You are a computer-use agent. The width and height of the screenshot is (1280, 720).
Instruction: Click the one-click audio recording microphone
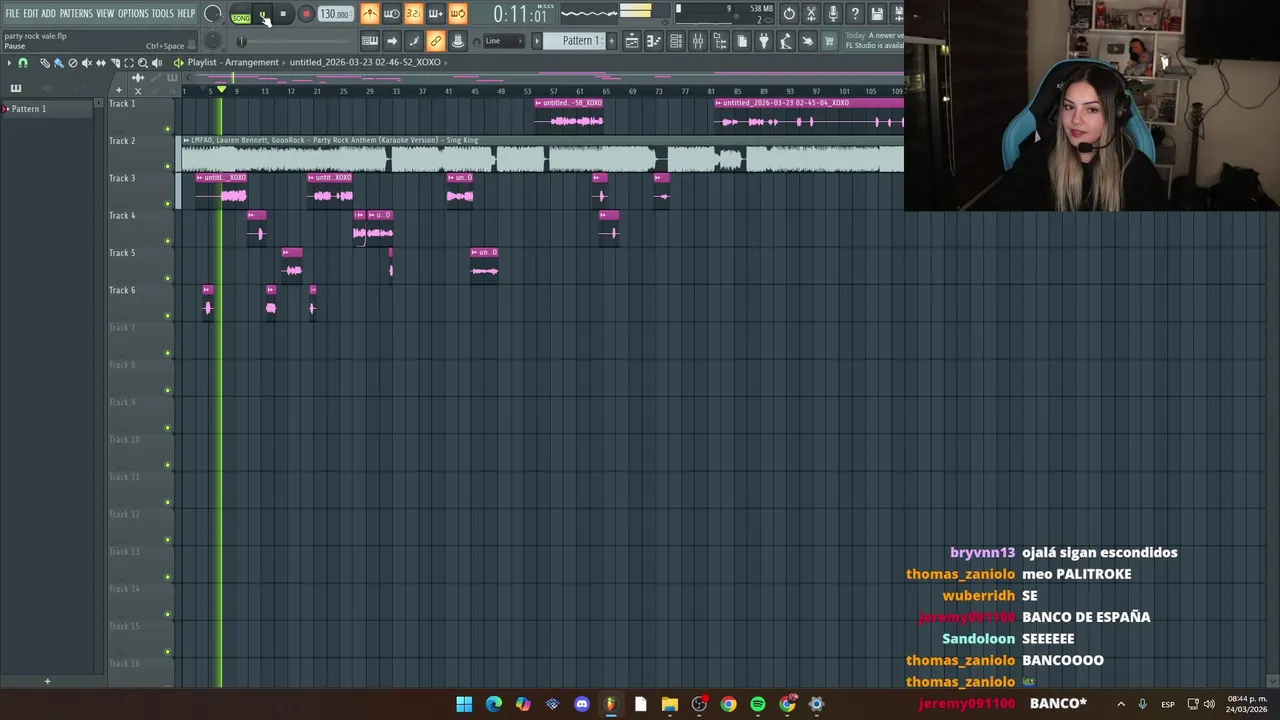pyautogui.click(x=833, y=14)
